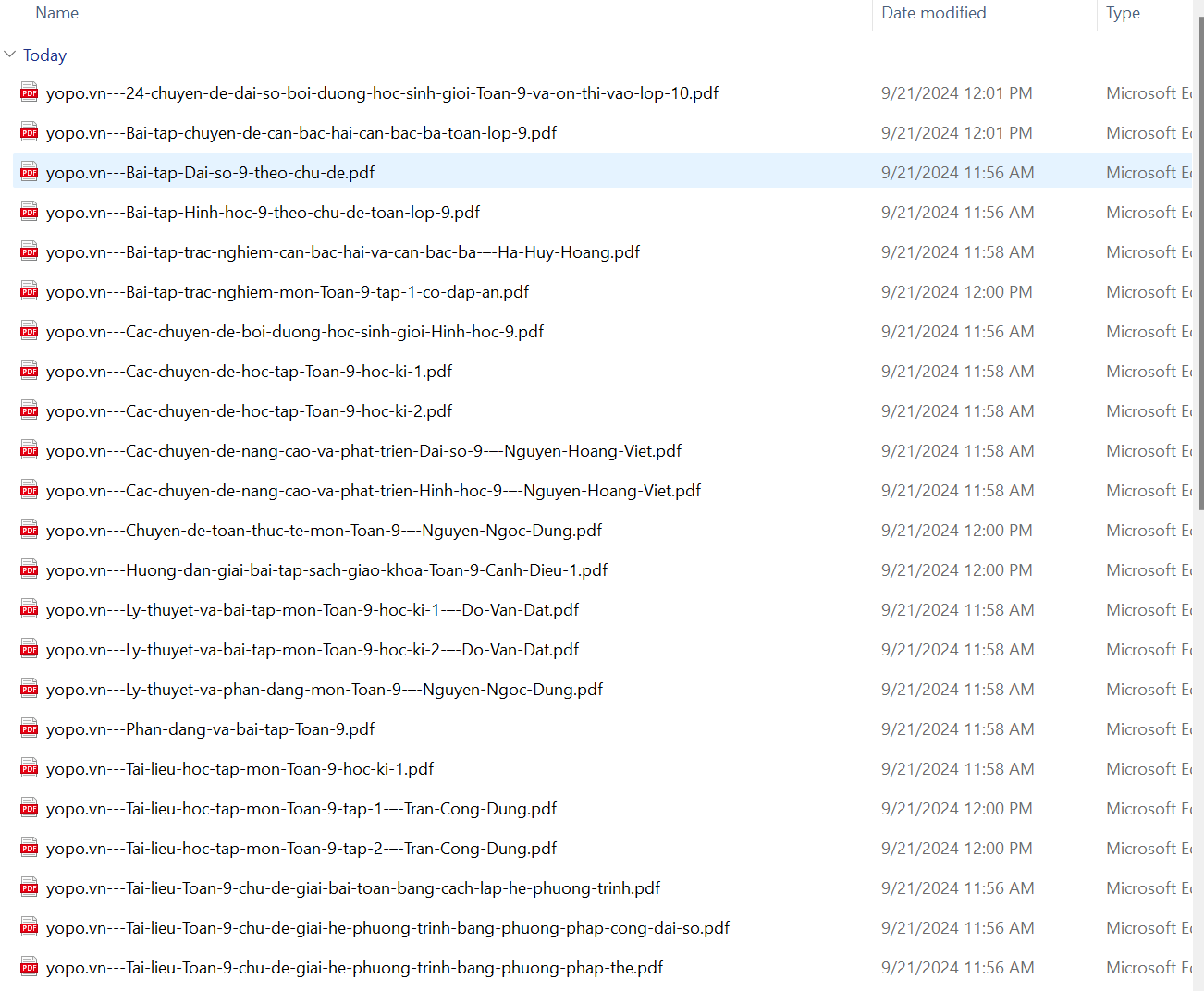Click PDF icon of Tai-lieu-hoc-tap hoc-ki-1 file
Screen dimensions: 1204x991
tap(30, 768)
